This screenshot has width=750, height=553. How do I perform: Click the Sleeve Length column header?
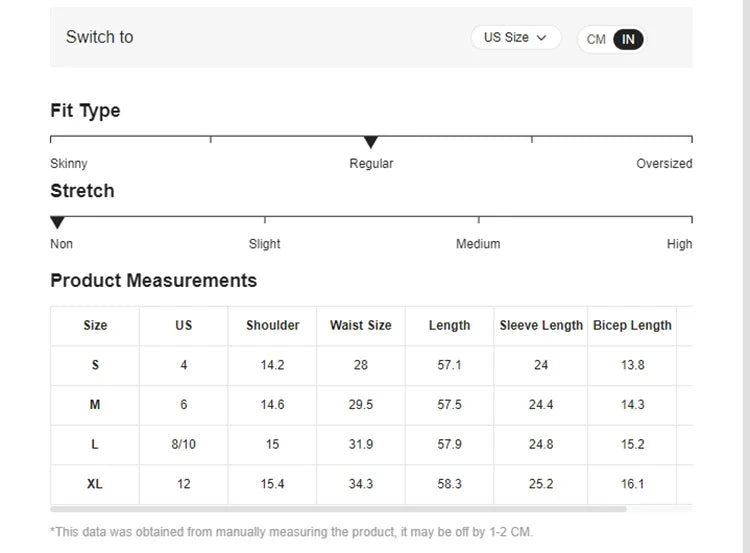541,325
